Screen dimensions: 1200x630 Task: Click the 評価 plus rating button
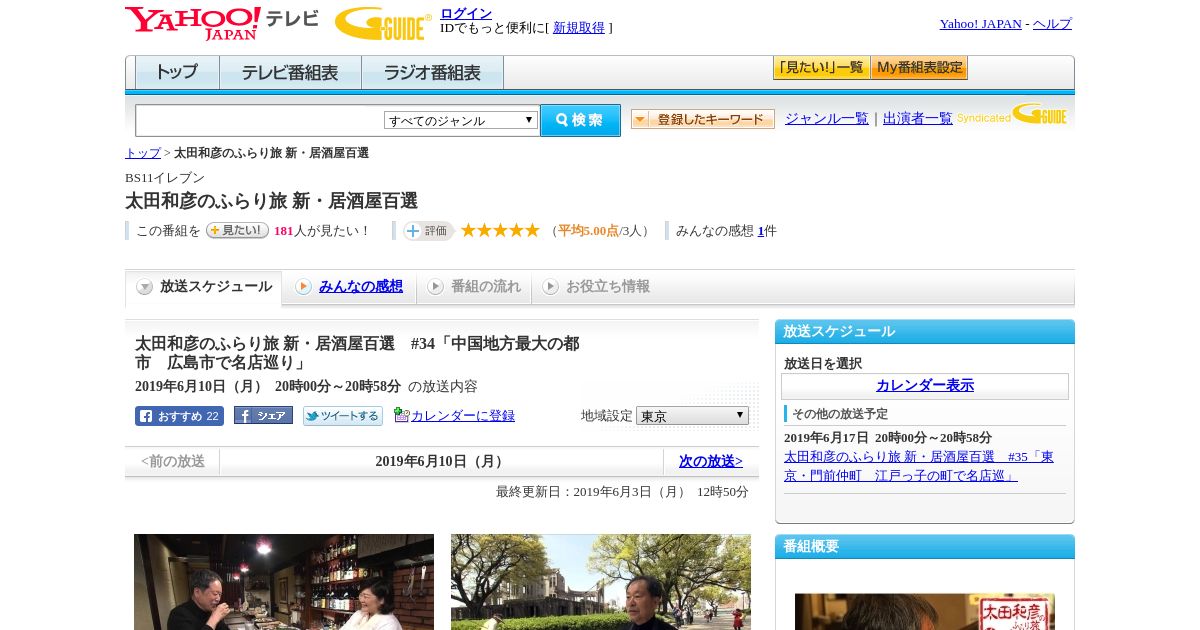coord(429,231)
